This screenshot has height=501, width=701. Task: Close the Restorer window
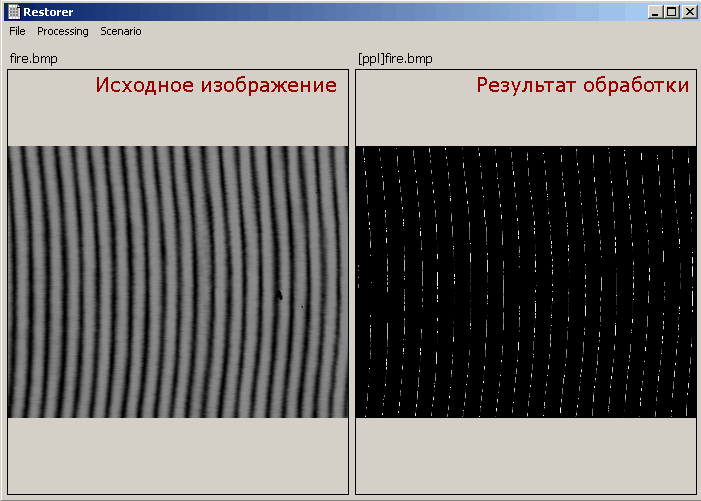(x=689, y=12)
